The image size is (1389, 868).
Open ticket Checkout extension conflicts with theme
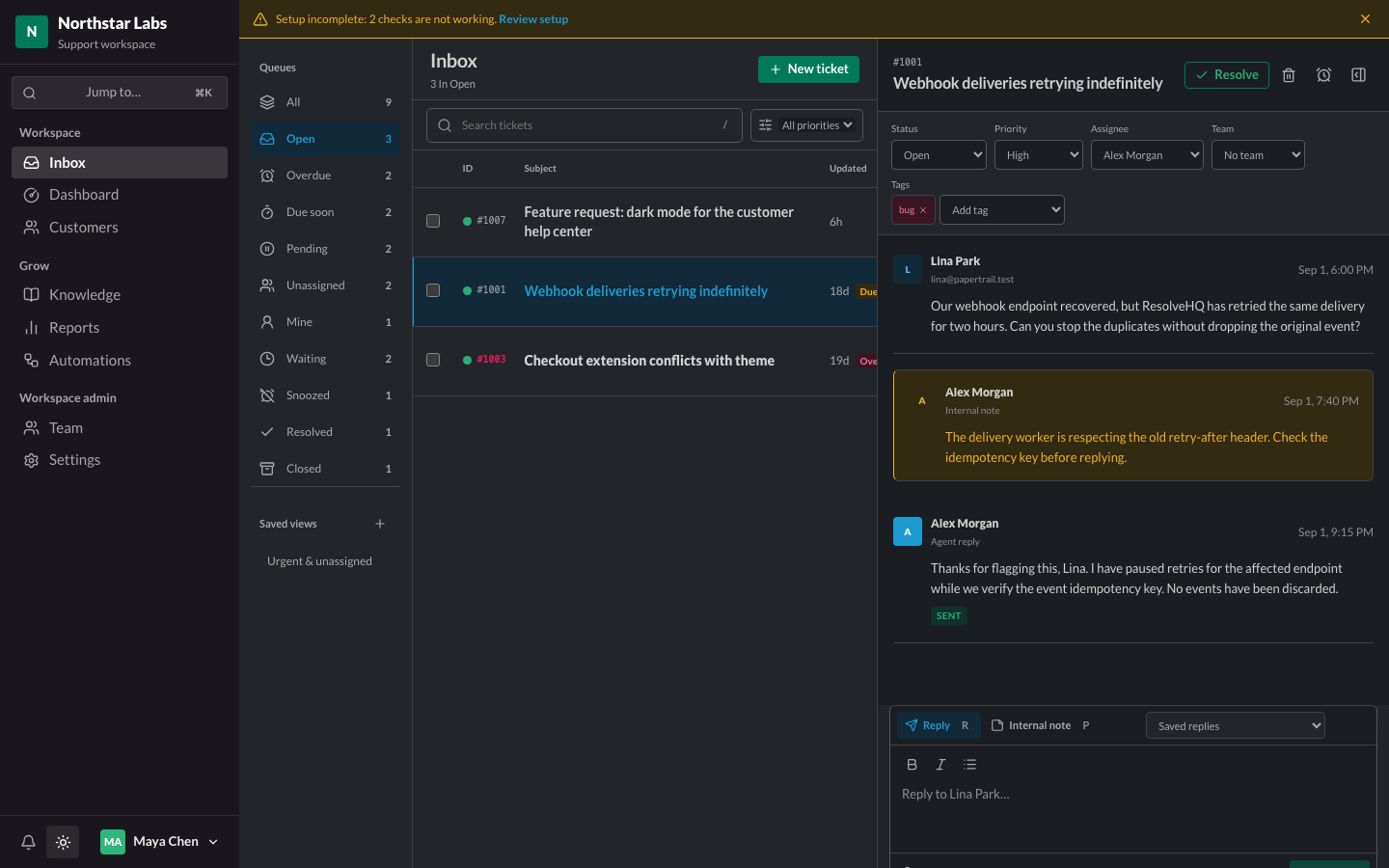tap(649, 361)
